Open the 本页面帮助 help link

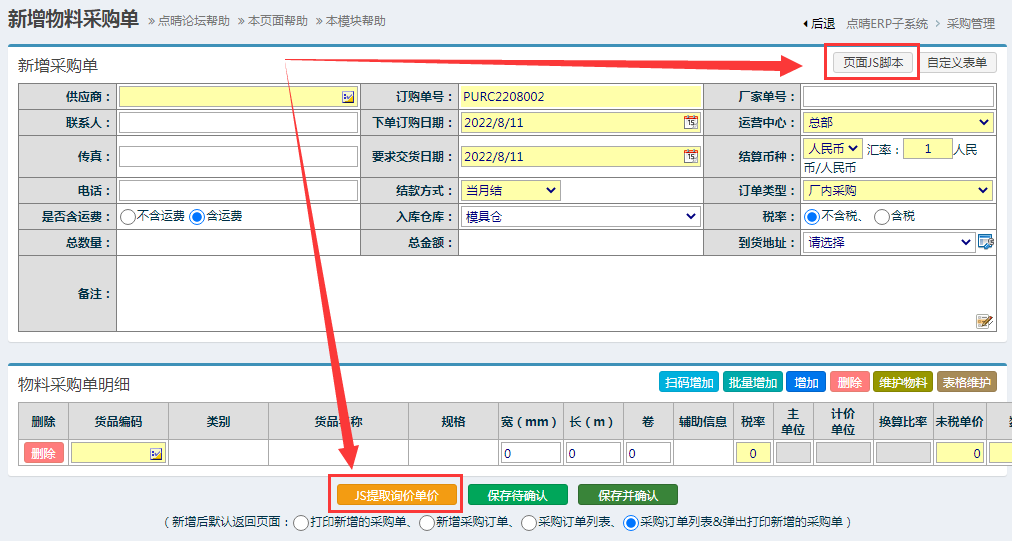[277, 21]
